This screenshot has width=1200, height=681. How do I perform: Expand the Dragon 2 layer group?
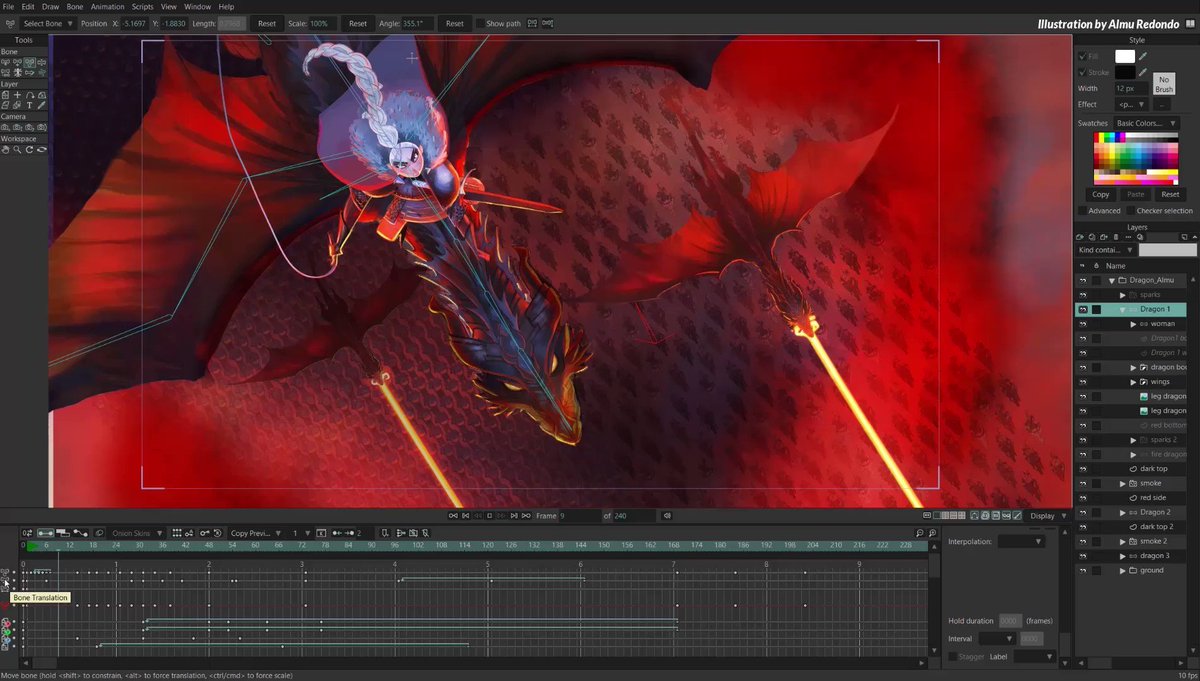(1123, 512)
